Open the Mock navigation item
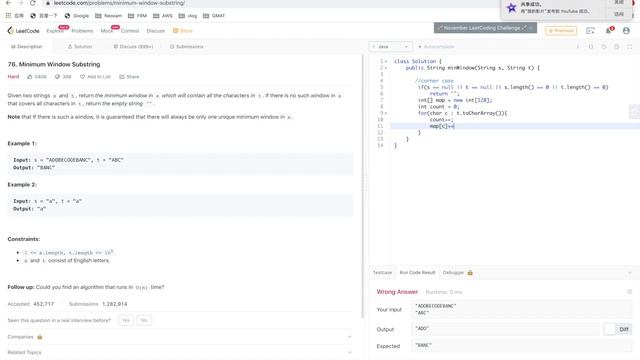The width and height of the screenshot is (640, 360). click(x=107, y=31)
